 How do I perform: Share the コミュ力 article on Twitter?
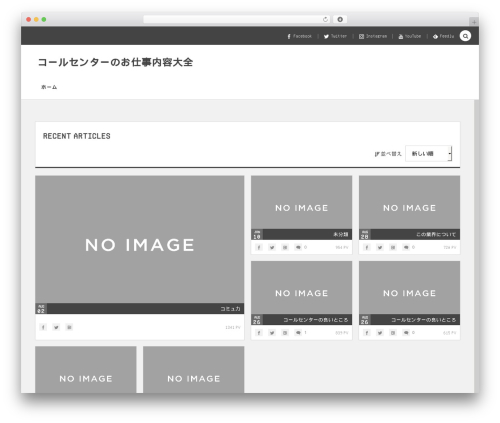(x=56, y=327)
